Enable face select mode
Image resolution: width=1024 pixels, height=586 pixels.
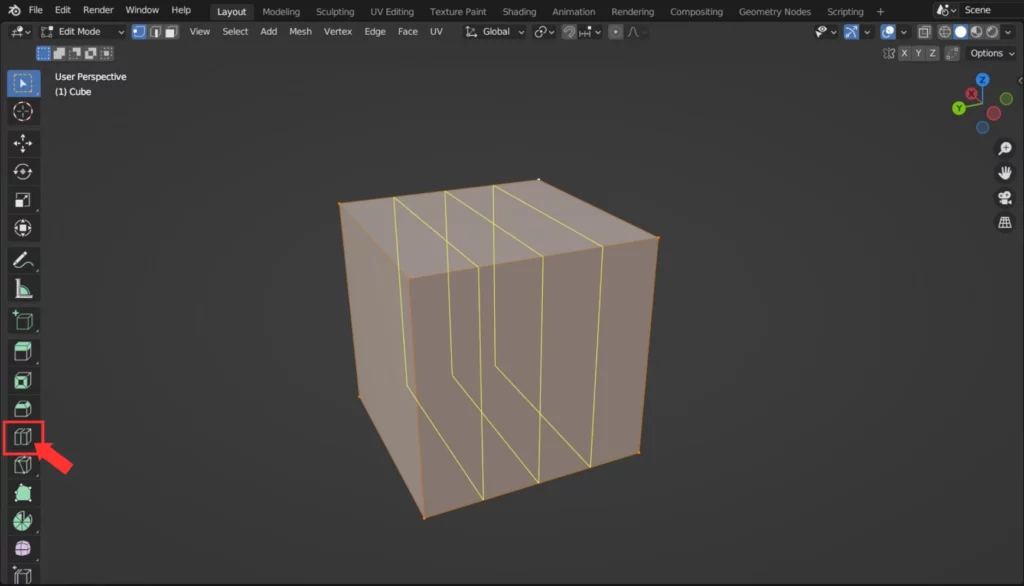point(171,32)
